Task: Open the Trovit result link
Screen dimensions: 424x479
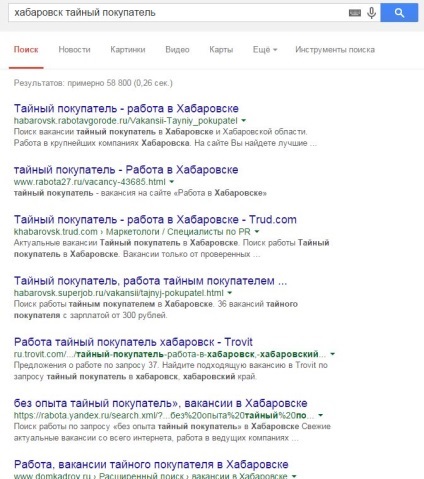Action: [x=133, y=342]
